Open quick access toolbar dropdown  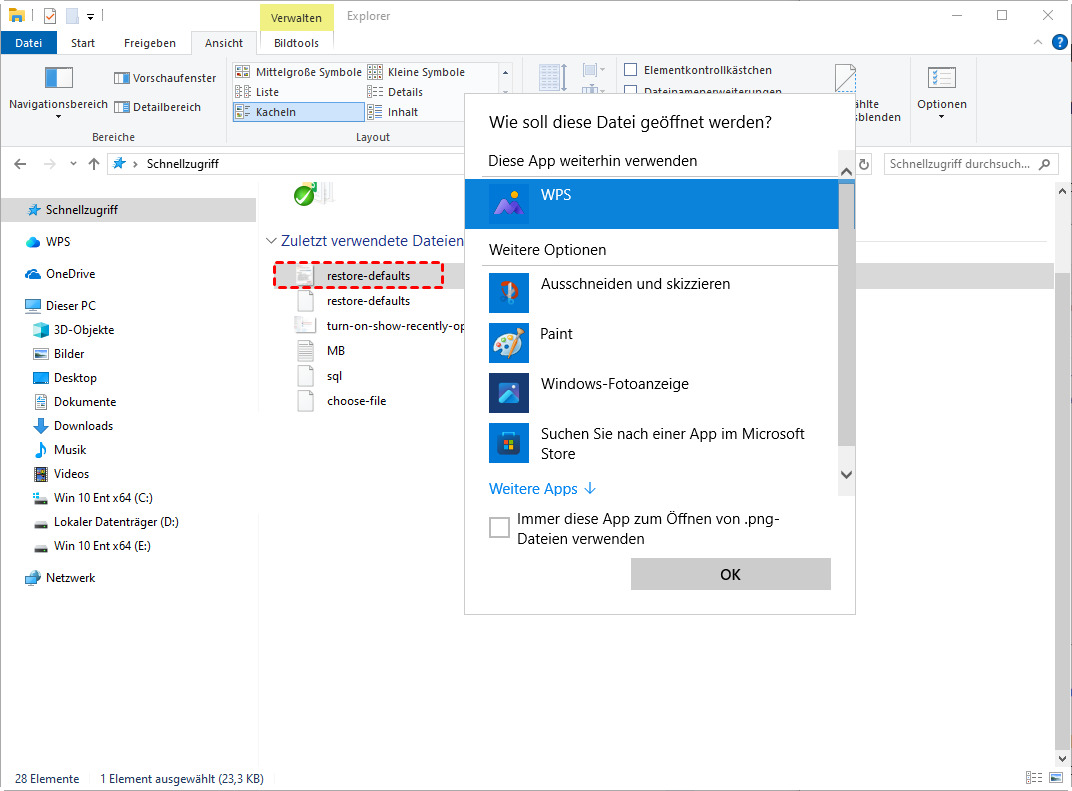click(90, 16)
